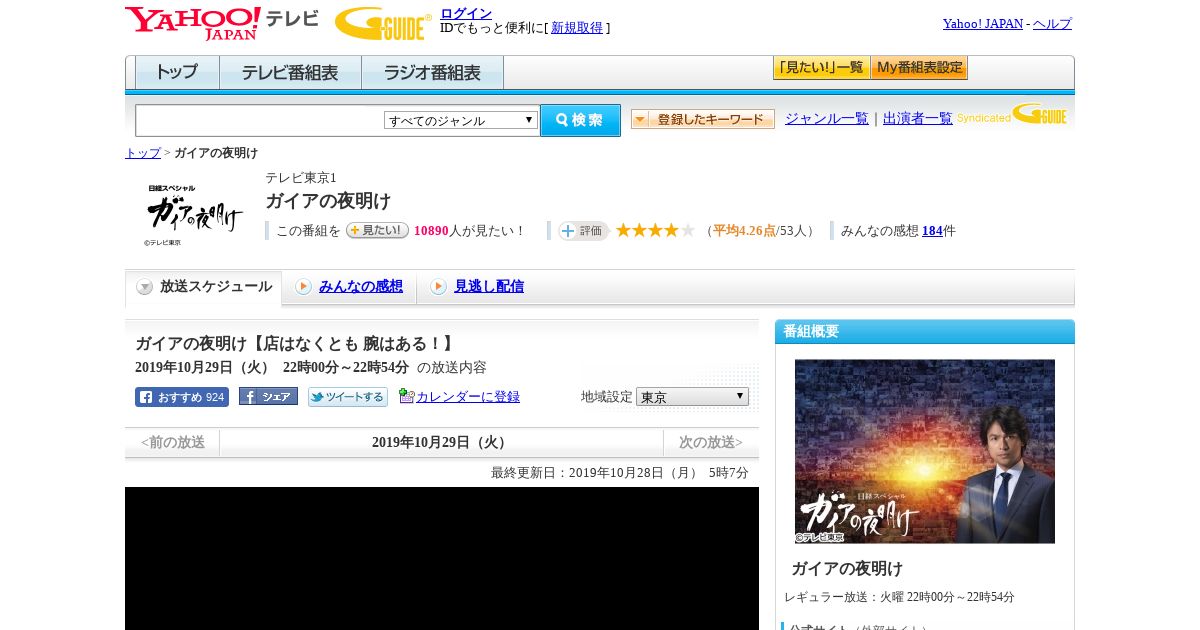Click the テレビ東京1 channel label
The width and height of the screenshot is (1200, 630).
[x=301, y=178]
